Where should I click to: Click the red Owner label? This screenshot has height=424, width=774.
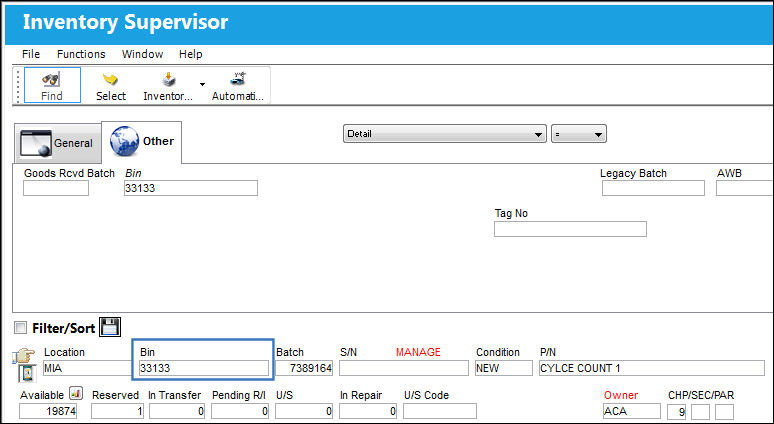[621, 395]
